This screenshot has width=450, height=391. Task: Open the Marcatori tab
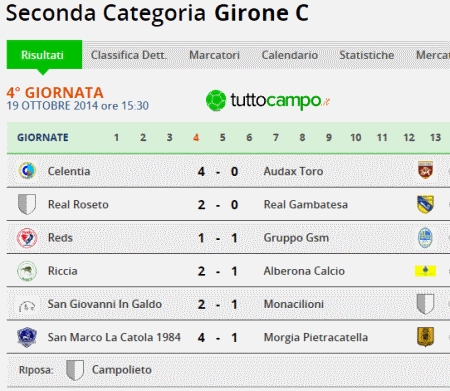(214, 55)
